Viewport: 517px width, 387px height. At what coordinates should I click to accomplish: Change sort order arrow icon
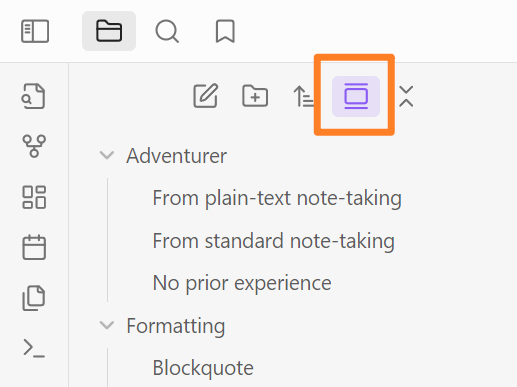303,96
